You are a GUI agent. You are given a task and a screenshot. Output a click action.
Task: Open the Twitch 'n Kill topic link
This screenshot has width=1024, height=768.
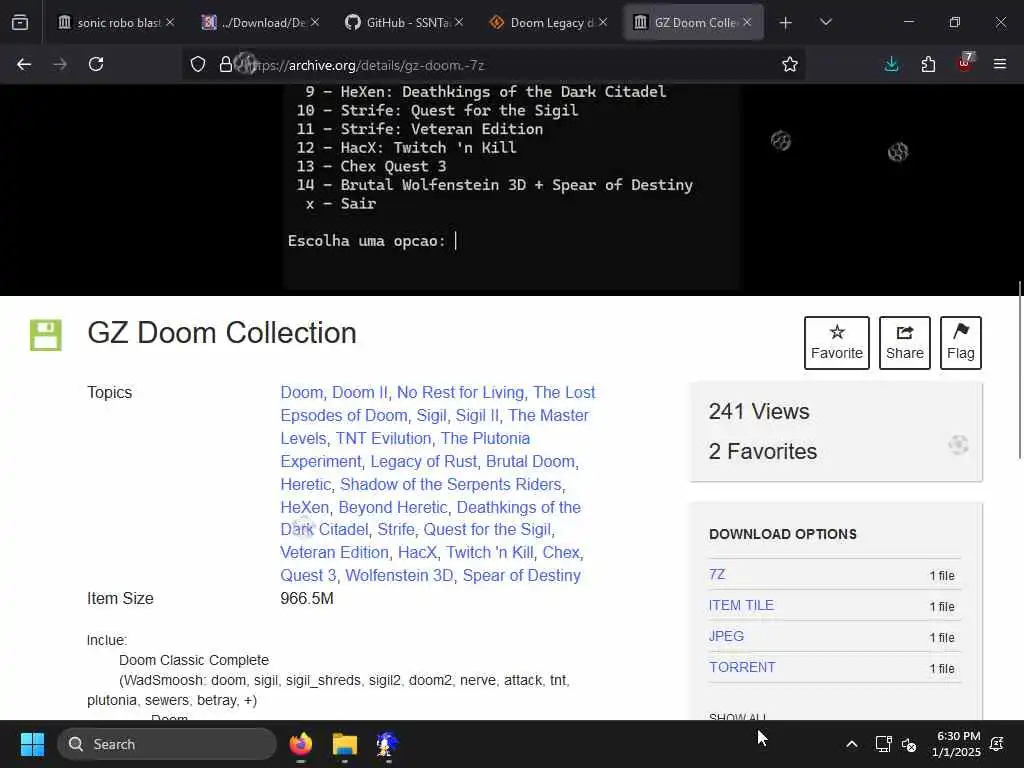point(489,552)
